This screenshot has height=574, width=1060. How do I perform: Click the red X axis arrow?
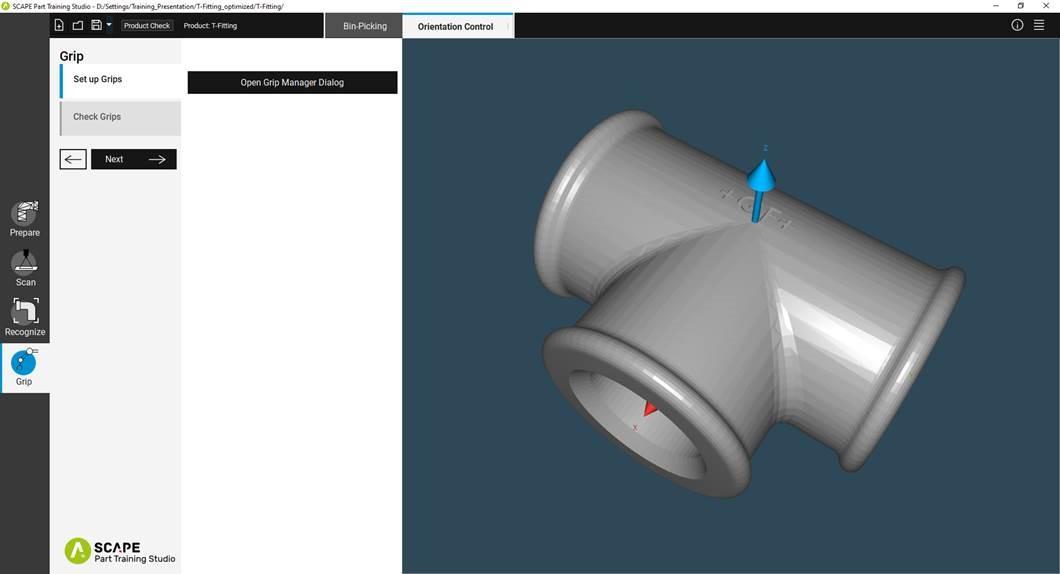tap(649, 408)
